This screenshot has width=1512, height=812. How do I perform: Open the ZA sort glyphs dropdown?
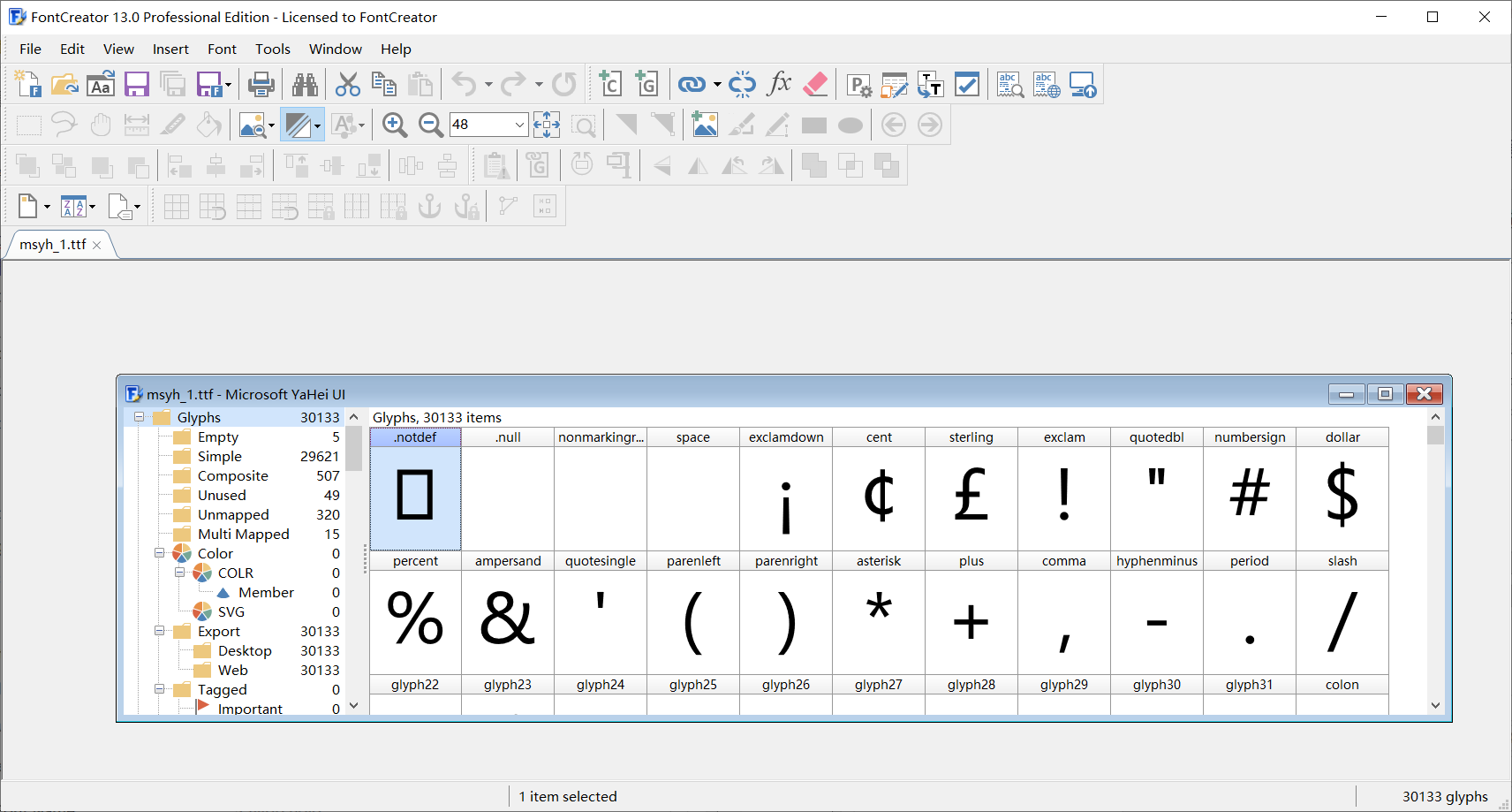click(92, 207)
